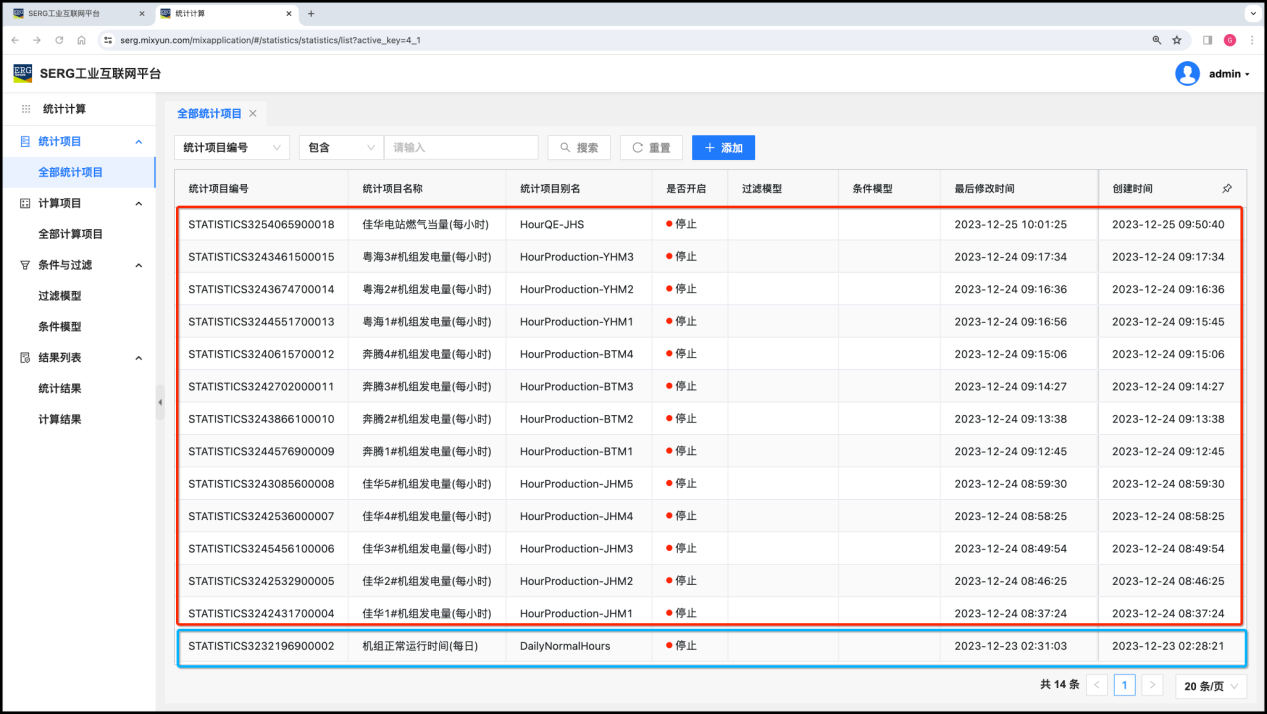This screenshot has height=714, width=1267.
Task: Open the 包含 condition dropdown
Action: click(340, 148)
